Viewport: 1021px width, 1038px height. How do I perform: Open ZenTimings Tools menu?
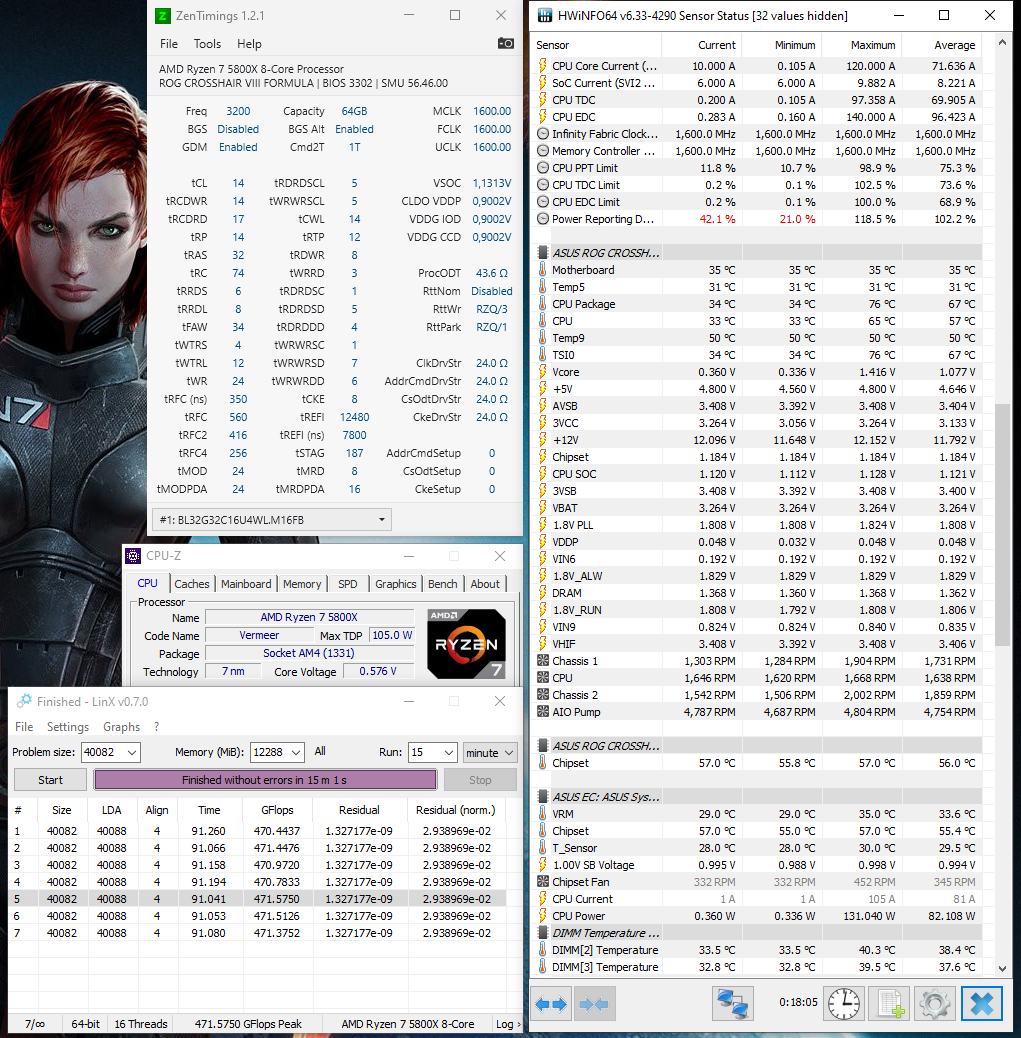click(x=207, y=44)
